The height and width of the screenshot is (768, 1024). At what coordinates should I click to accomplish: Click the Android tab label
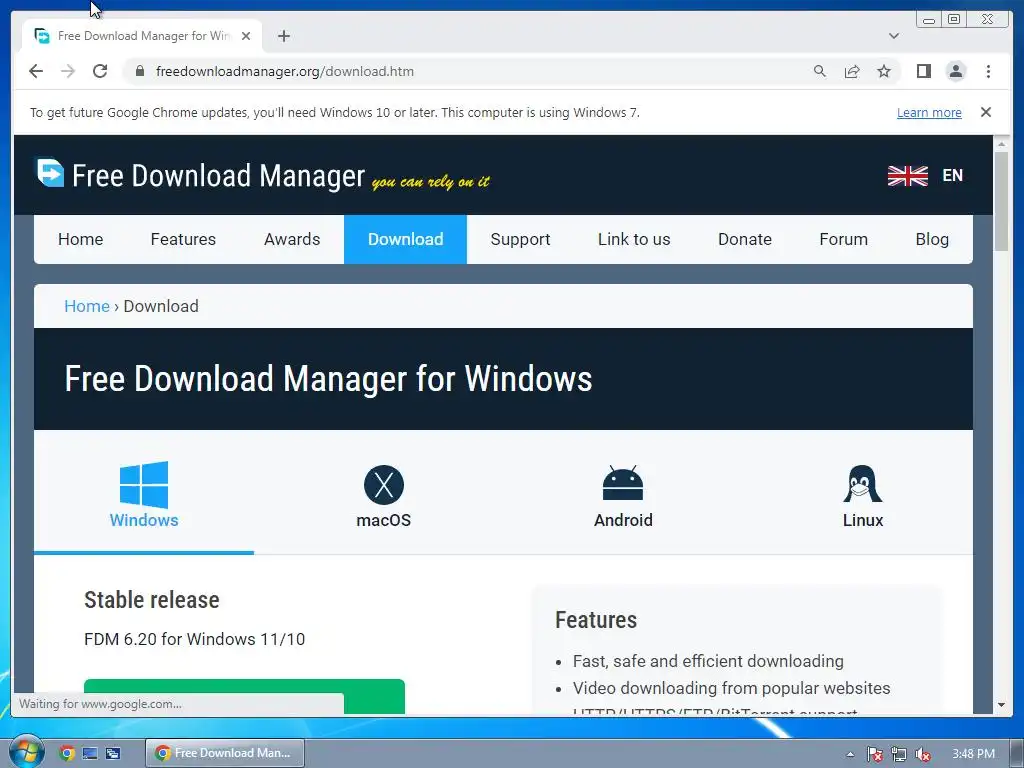623,520
